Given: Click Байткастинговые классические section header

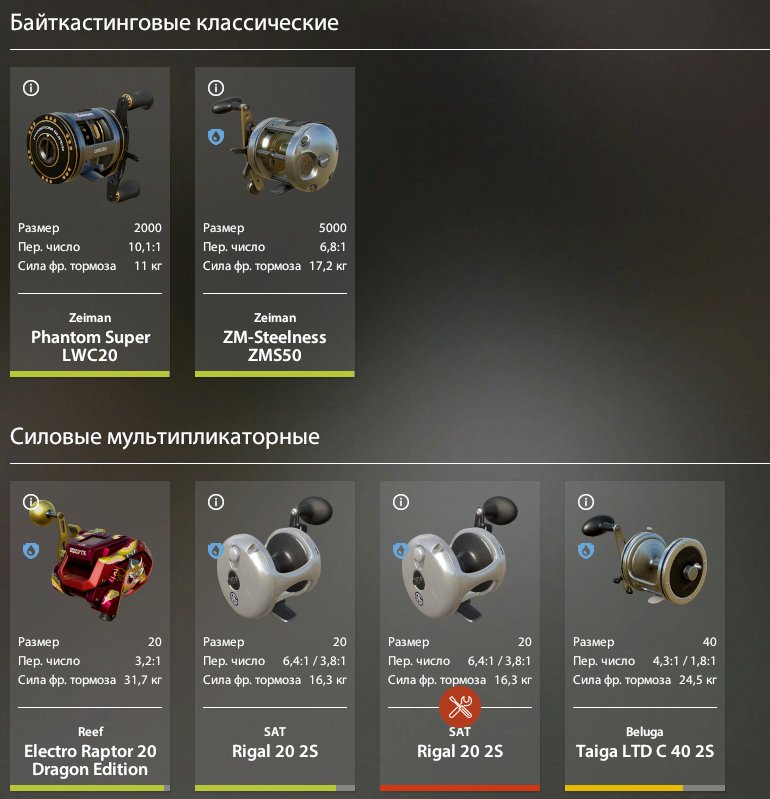Looking at the screenshot, I should click(174, 23).
